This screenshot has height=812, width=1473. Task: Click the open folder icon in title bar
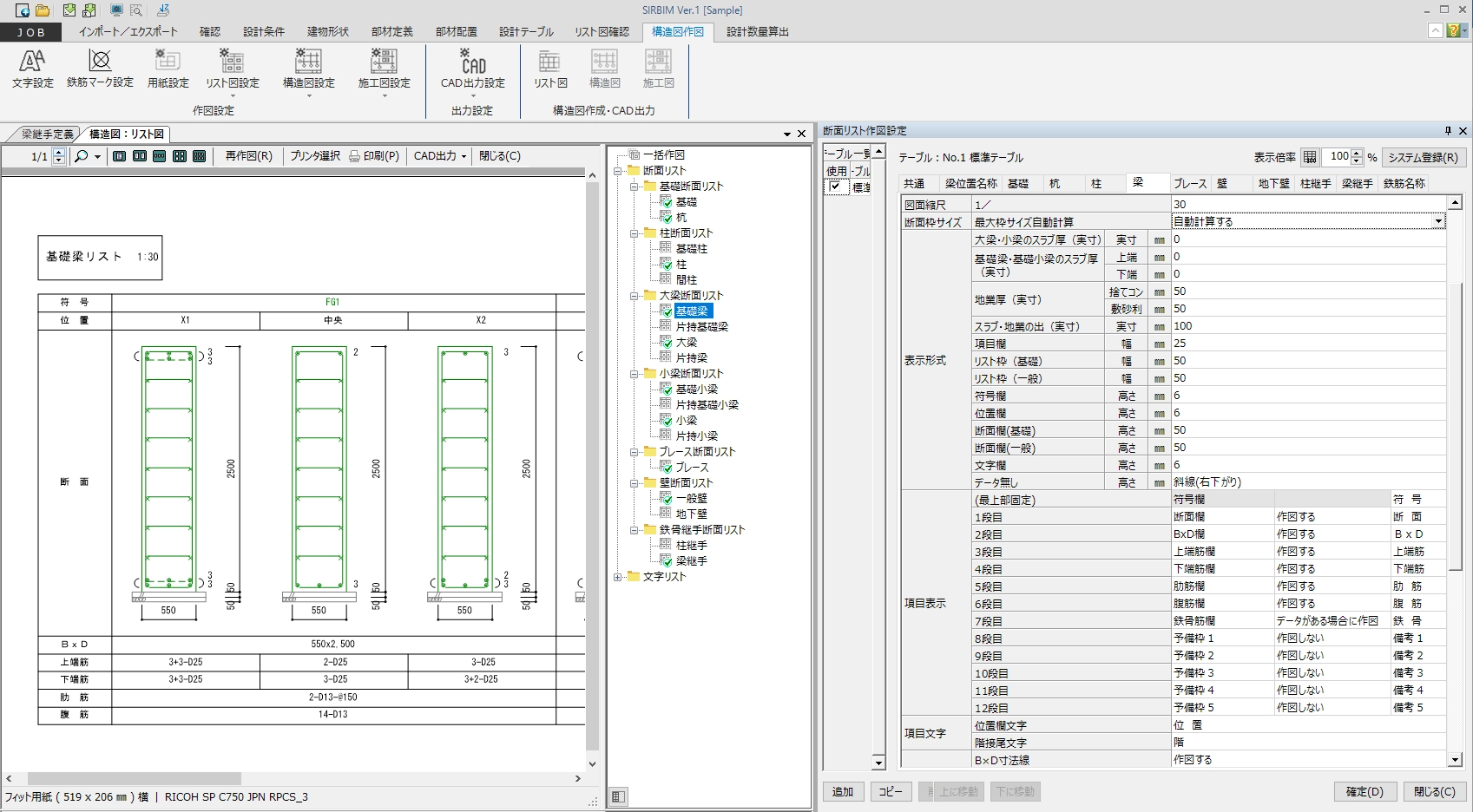pyautogui.click(x=43, y=10)
